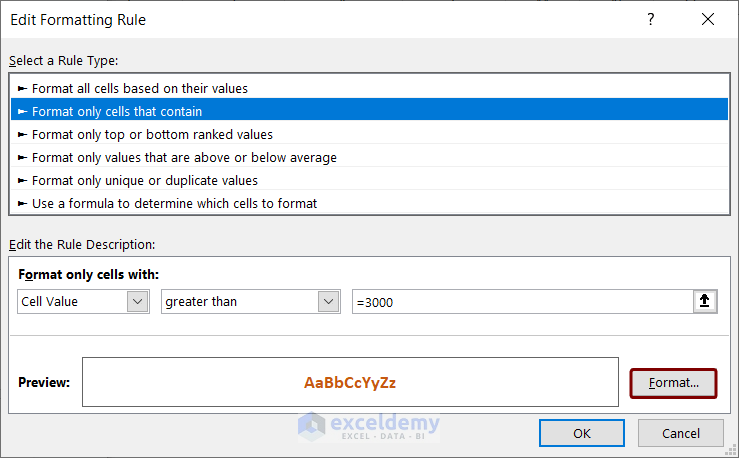Pick 'Format only values above or below average'
Screen dimensions: 739x458
[184, 157]
